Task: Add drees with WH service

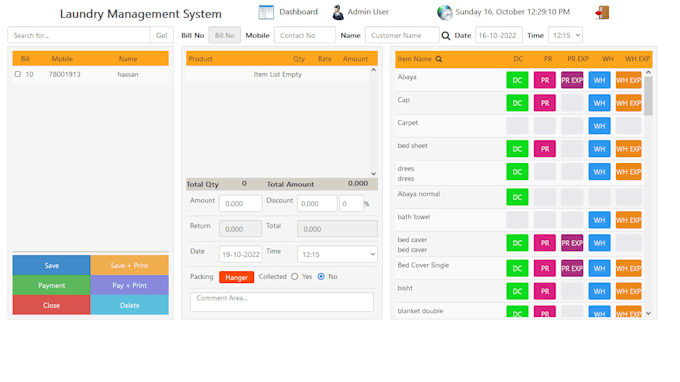Action: click(599, 172)
